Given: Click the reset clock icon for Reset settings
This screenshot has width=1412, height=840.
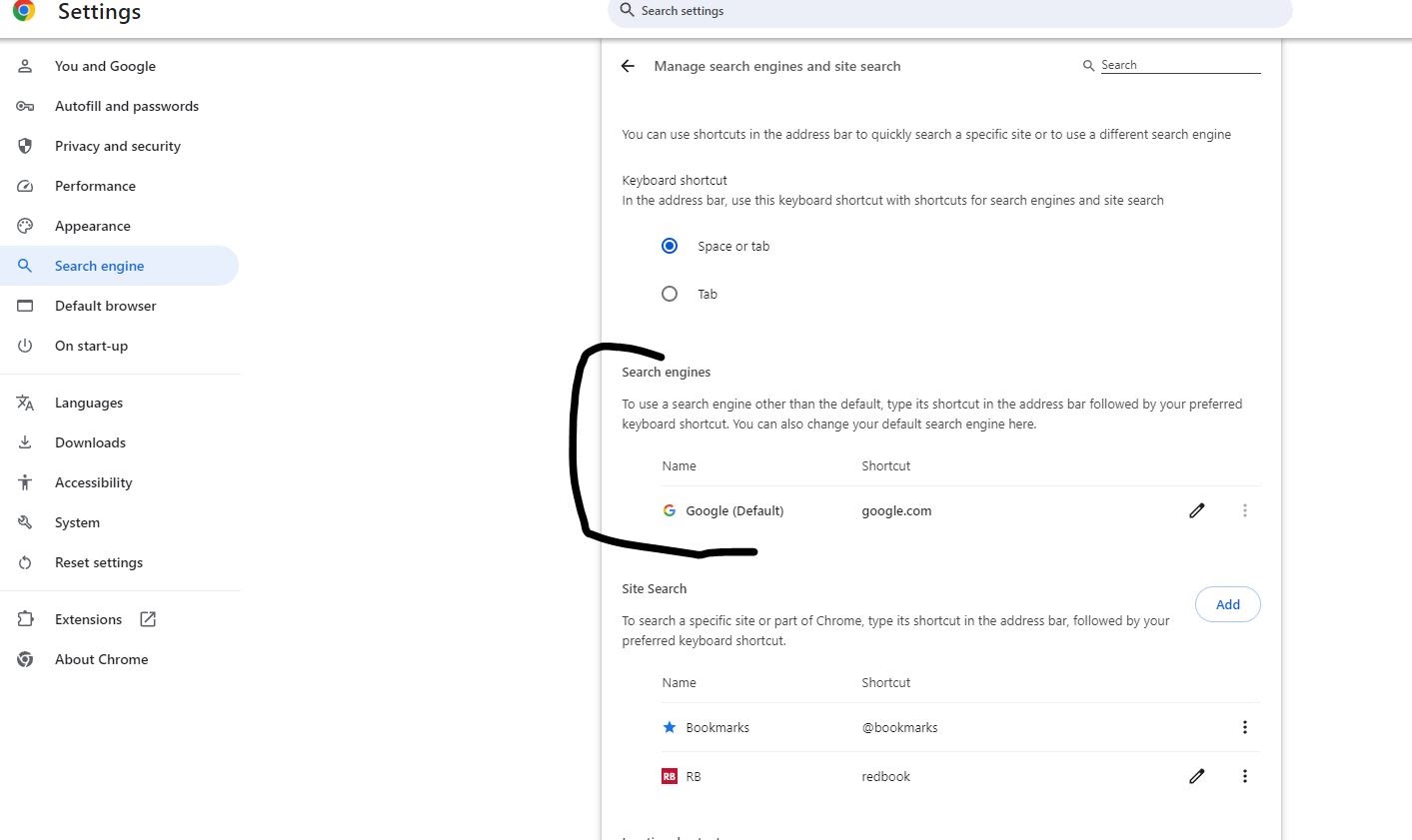Looking at the screenshot, I should pos(26,562).
